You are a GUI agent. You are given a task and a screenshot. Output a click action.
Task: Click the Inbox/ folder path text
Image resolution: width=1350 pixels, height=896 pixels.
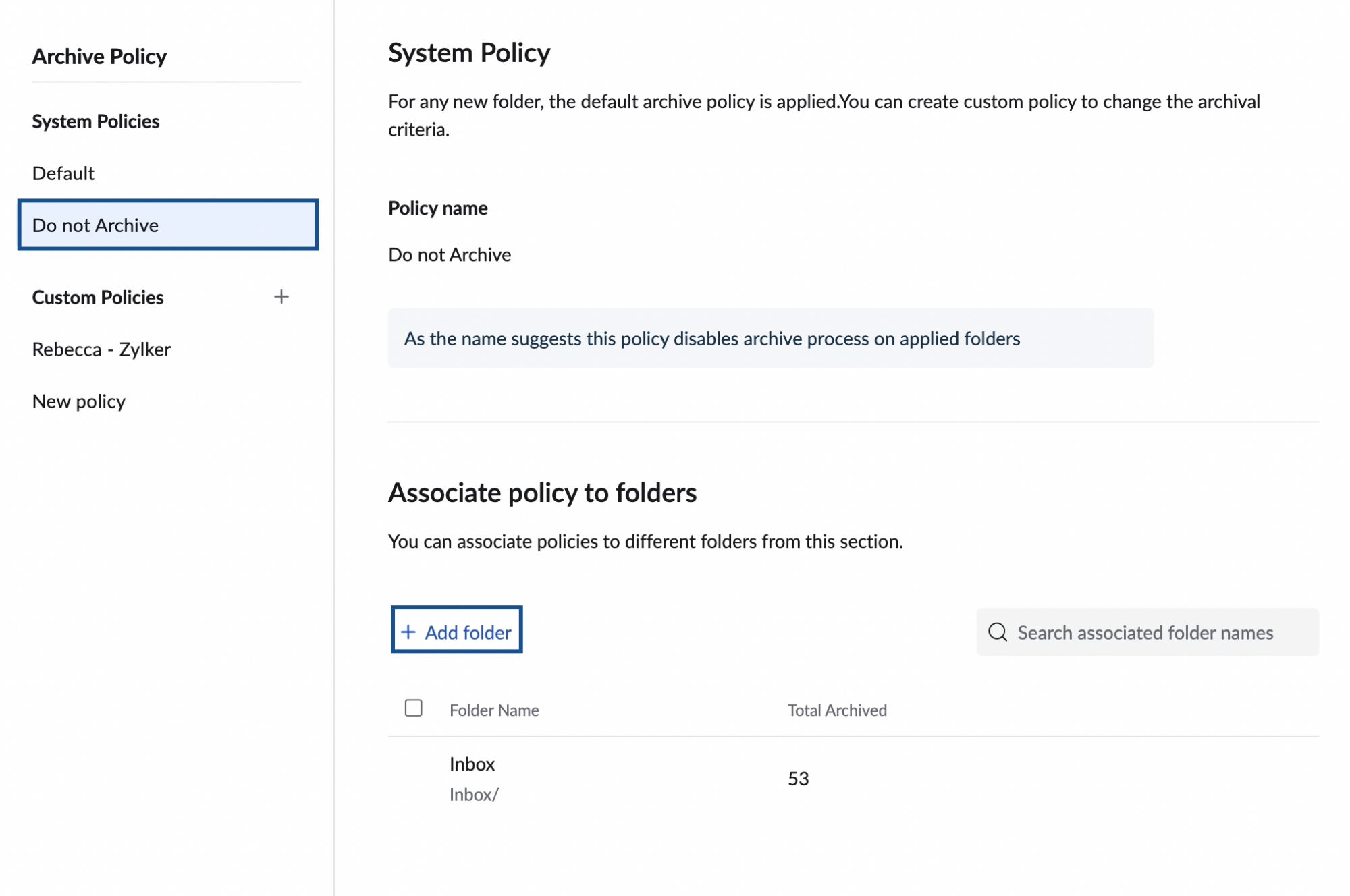[474, 795]
